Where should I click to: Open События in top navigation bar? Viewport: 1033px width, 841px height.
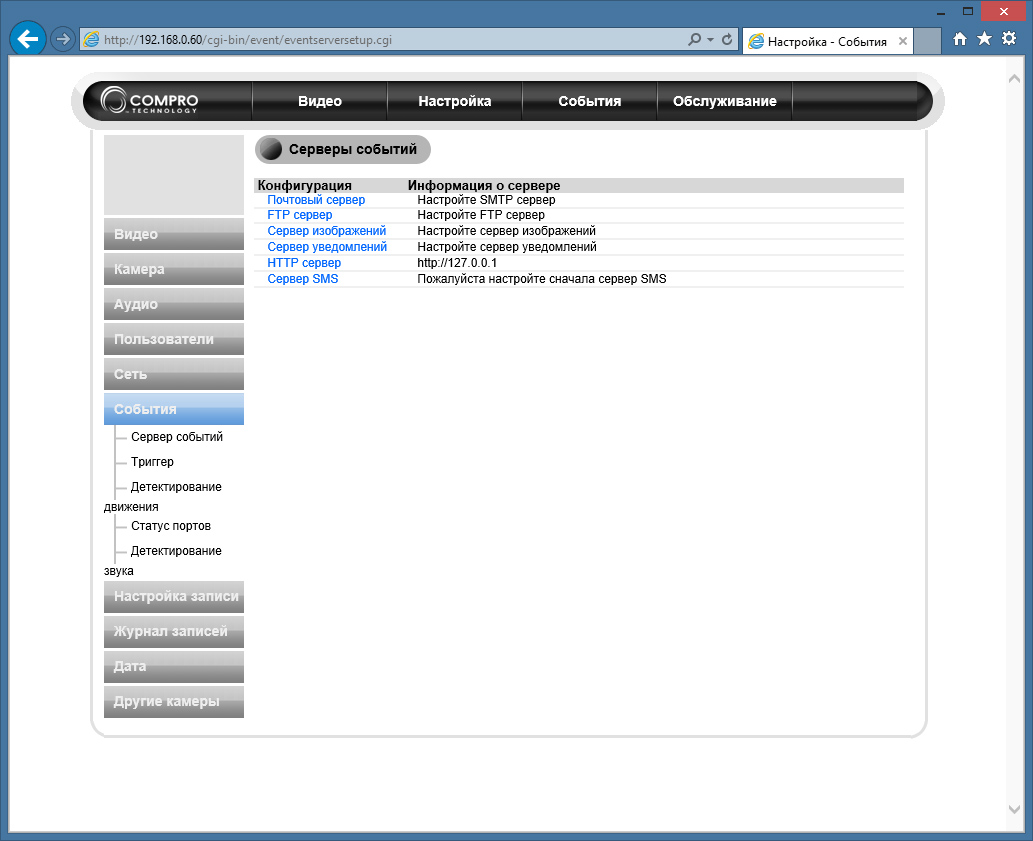pos(590,101)
